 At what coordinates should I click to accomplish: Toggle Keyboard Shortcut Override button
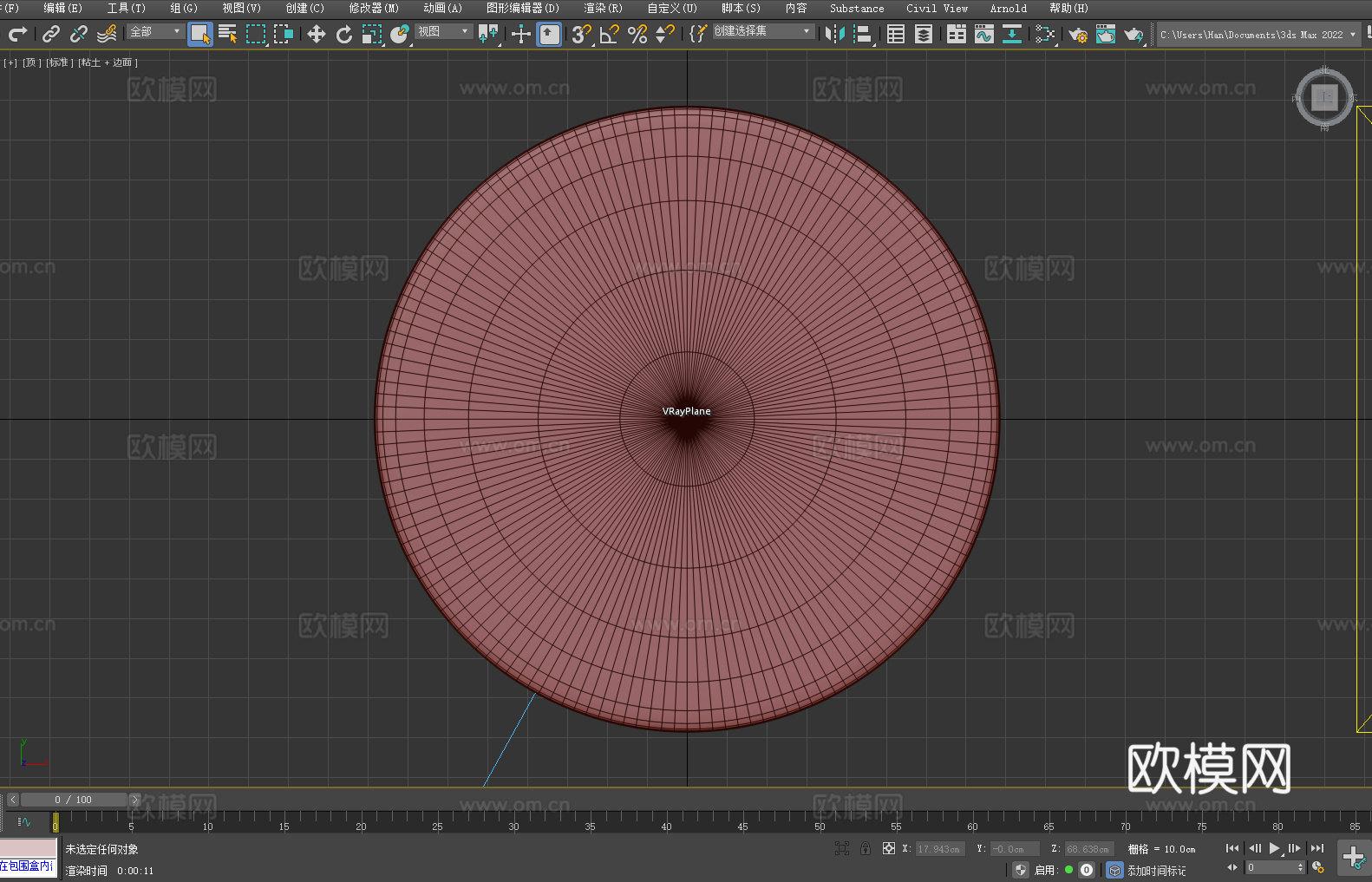[549, 34]
